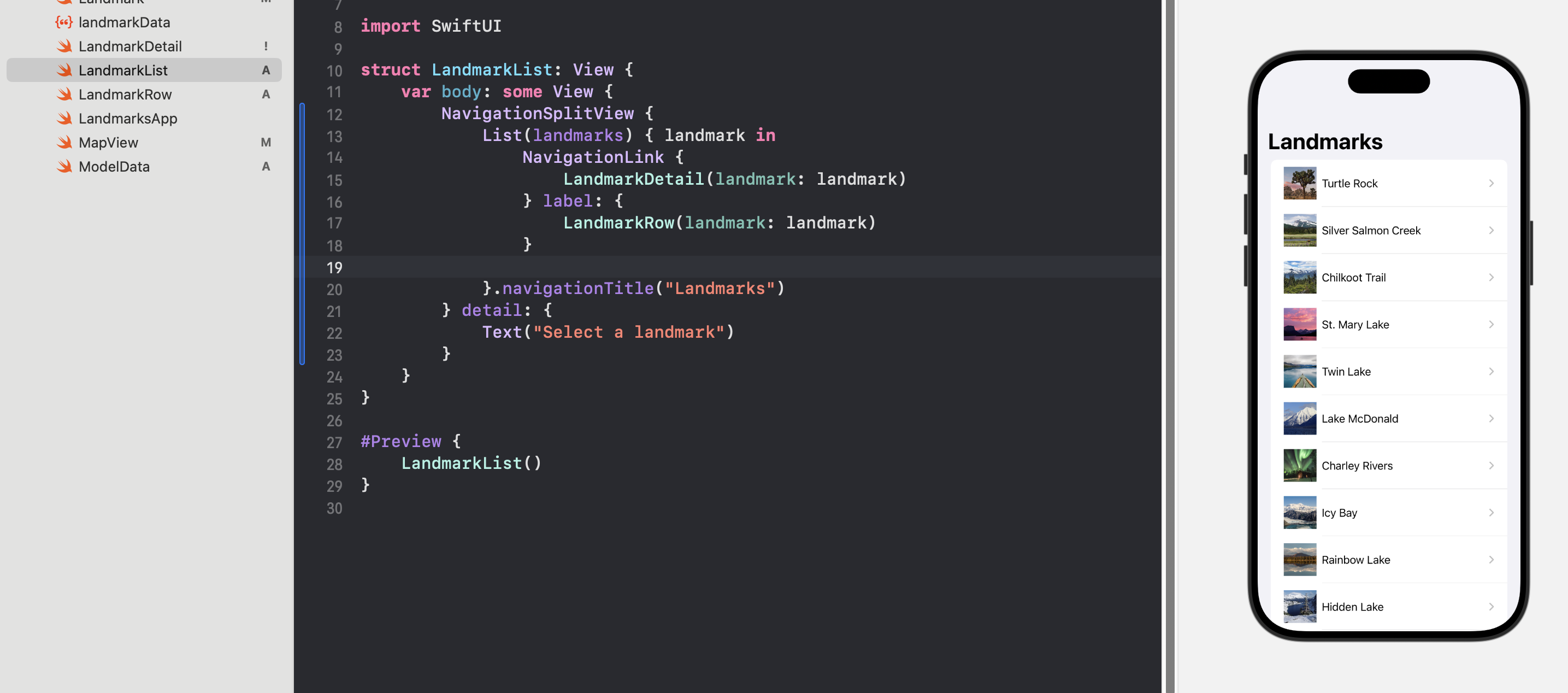
Task: Click the Turtle Rock row chevron
Action: (x=1491, y=183)
